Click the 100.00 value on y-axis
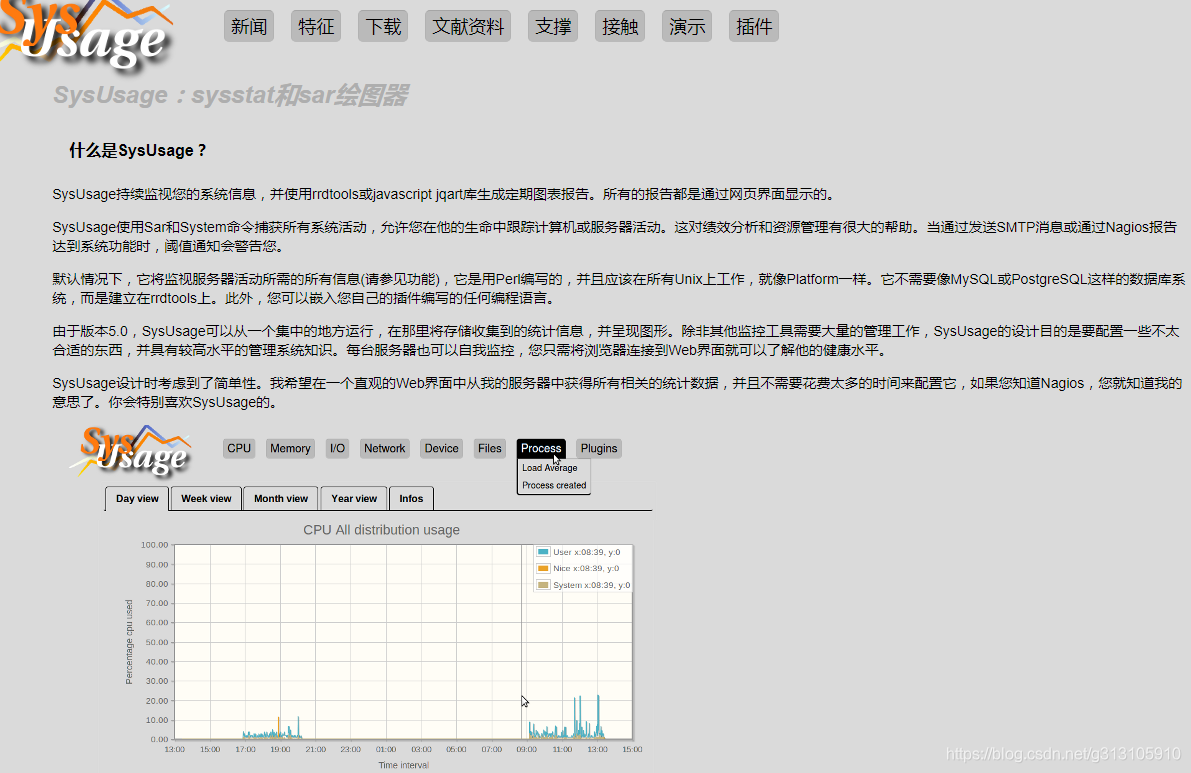This screenshot has height=773, width=1191. 154,544
